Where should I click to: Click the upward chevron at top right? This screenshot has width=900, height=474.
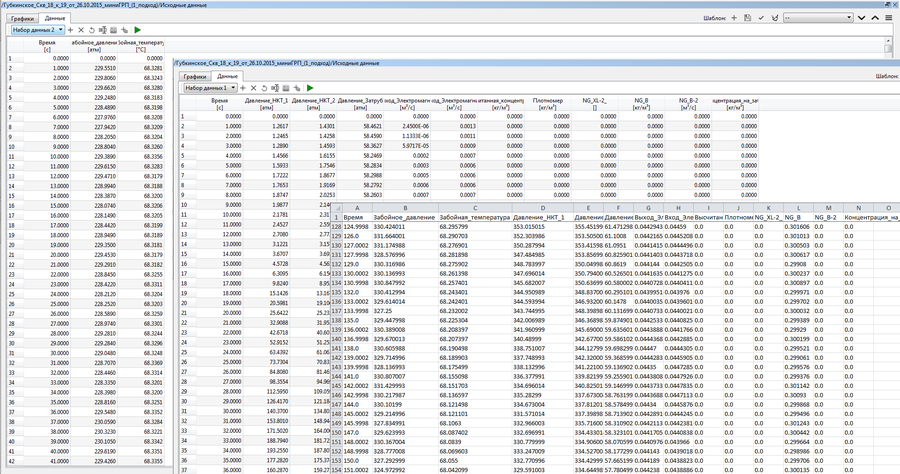(x=873, y=18)
